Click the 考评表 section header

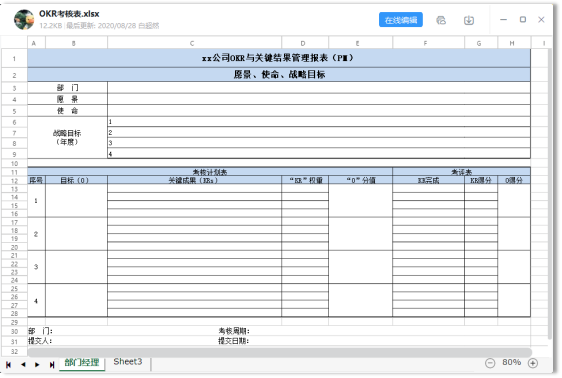[x=461, y=172]
